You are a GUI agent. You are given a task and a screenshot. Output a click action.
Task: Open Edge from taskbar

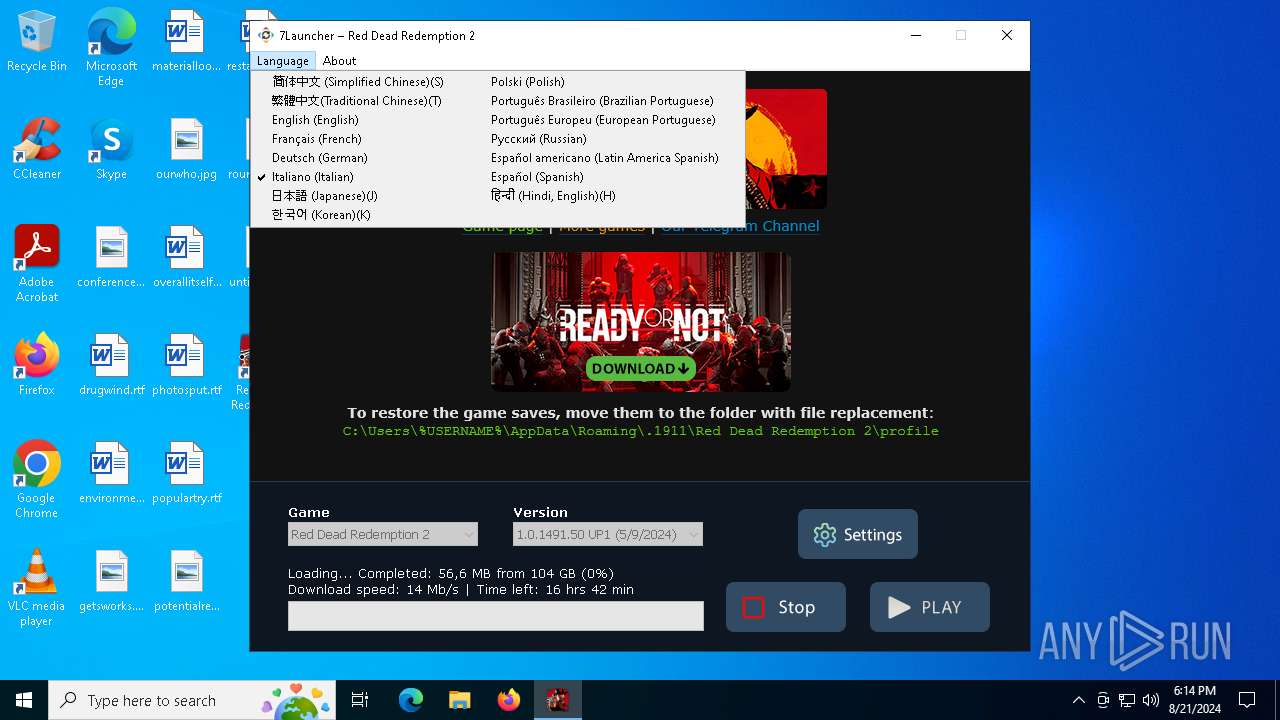(411, 700)
